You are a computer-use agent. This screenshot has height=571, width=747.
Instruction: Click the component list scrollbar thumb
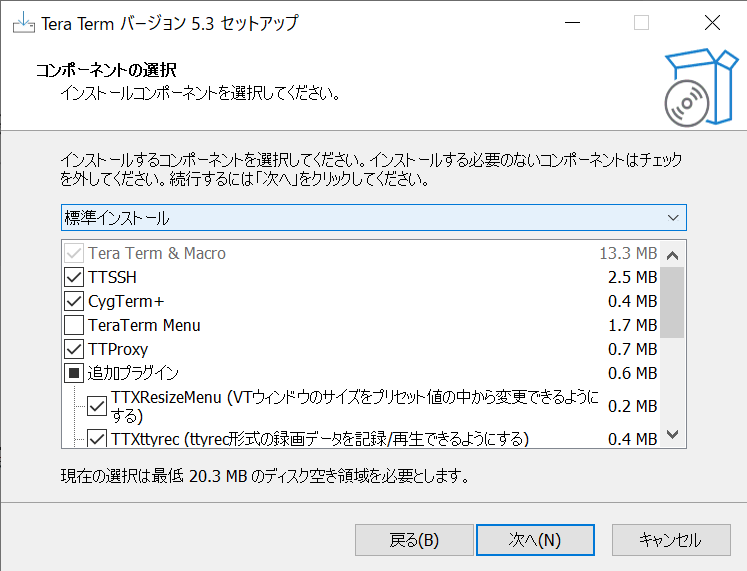[x=672, y=302]
